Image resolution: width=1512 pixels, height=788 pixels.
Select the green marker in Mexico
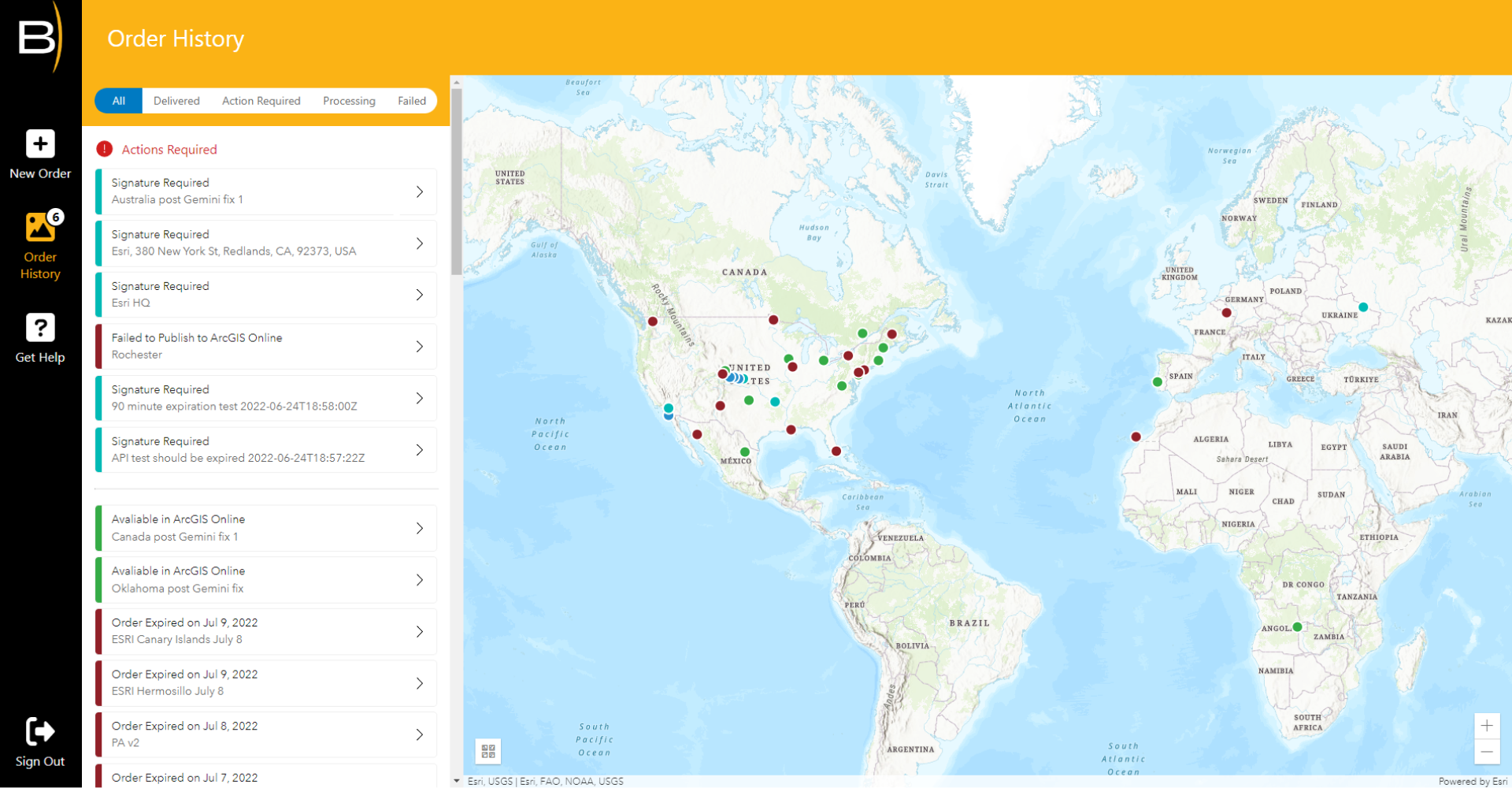[x=745, y=452]
